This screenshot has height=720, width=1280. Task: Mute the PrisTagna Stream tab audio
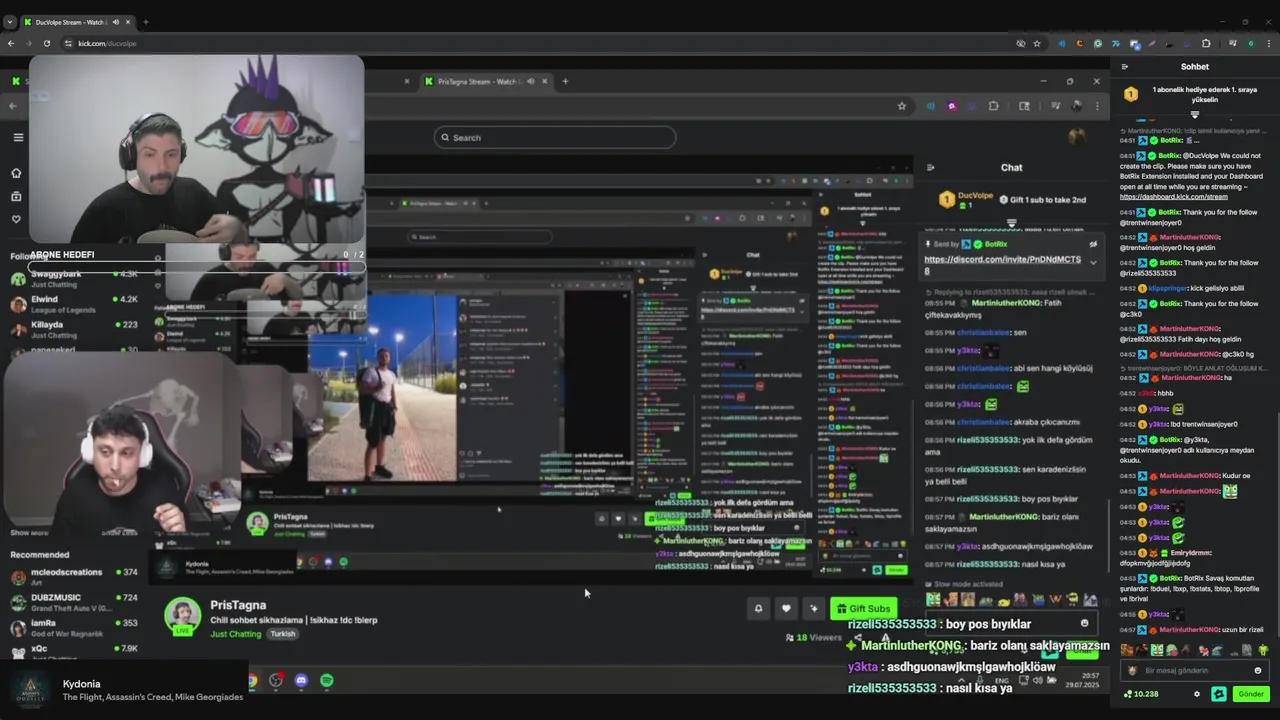(x=530, y=81)
